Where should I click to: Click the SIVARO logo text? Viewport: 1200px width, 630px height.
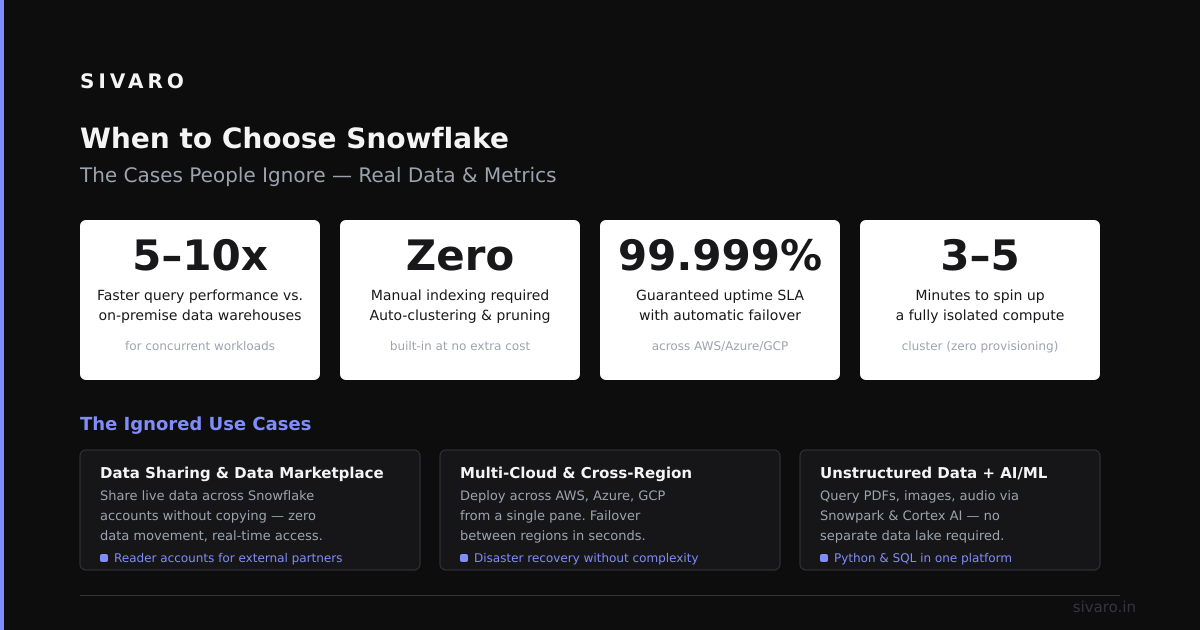(133, 81)
